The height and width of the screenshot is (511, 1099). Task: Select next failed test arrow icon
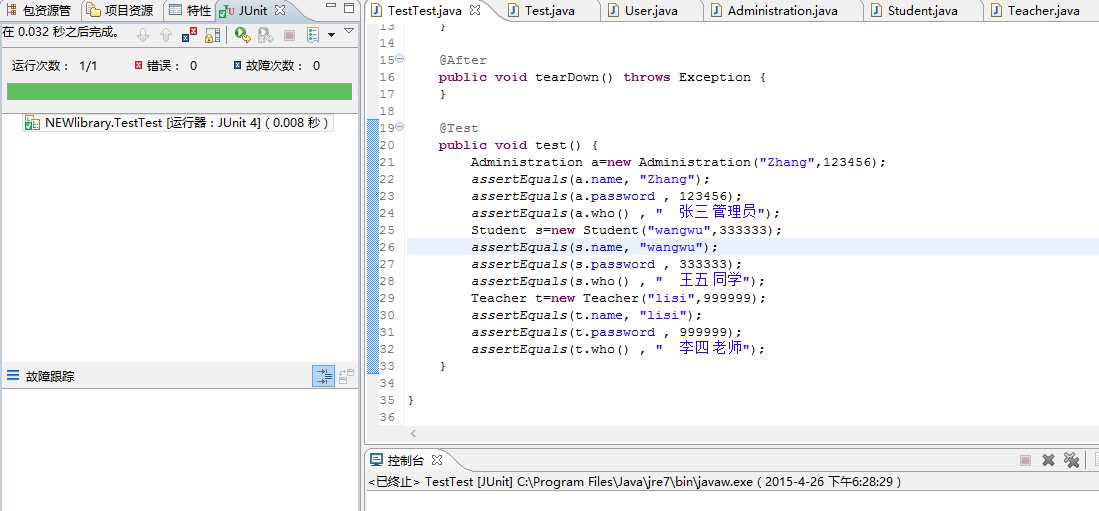[x=143, y=34]
